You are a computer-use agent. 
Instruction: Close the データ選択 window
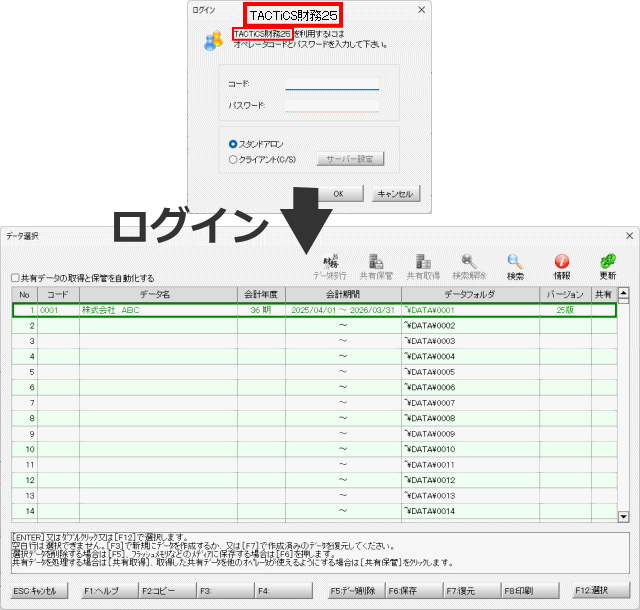[x=629, y=236]
